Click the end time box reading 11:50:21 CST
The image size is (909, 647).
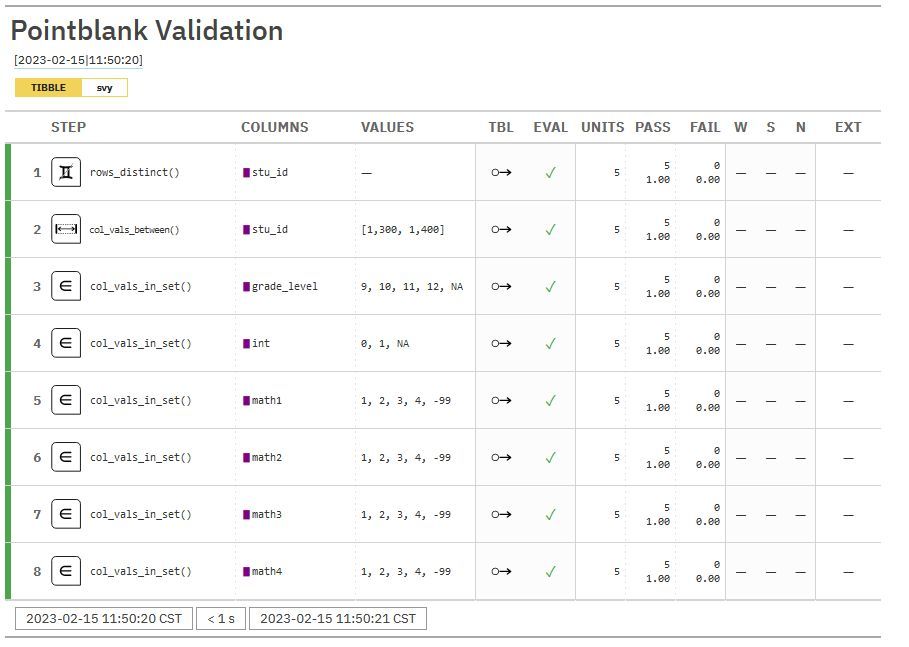[x=338, y=619]
